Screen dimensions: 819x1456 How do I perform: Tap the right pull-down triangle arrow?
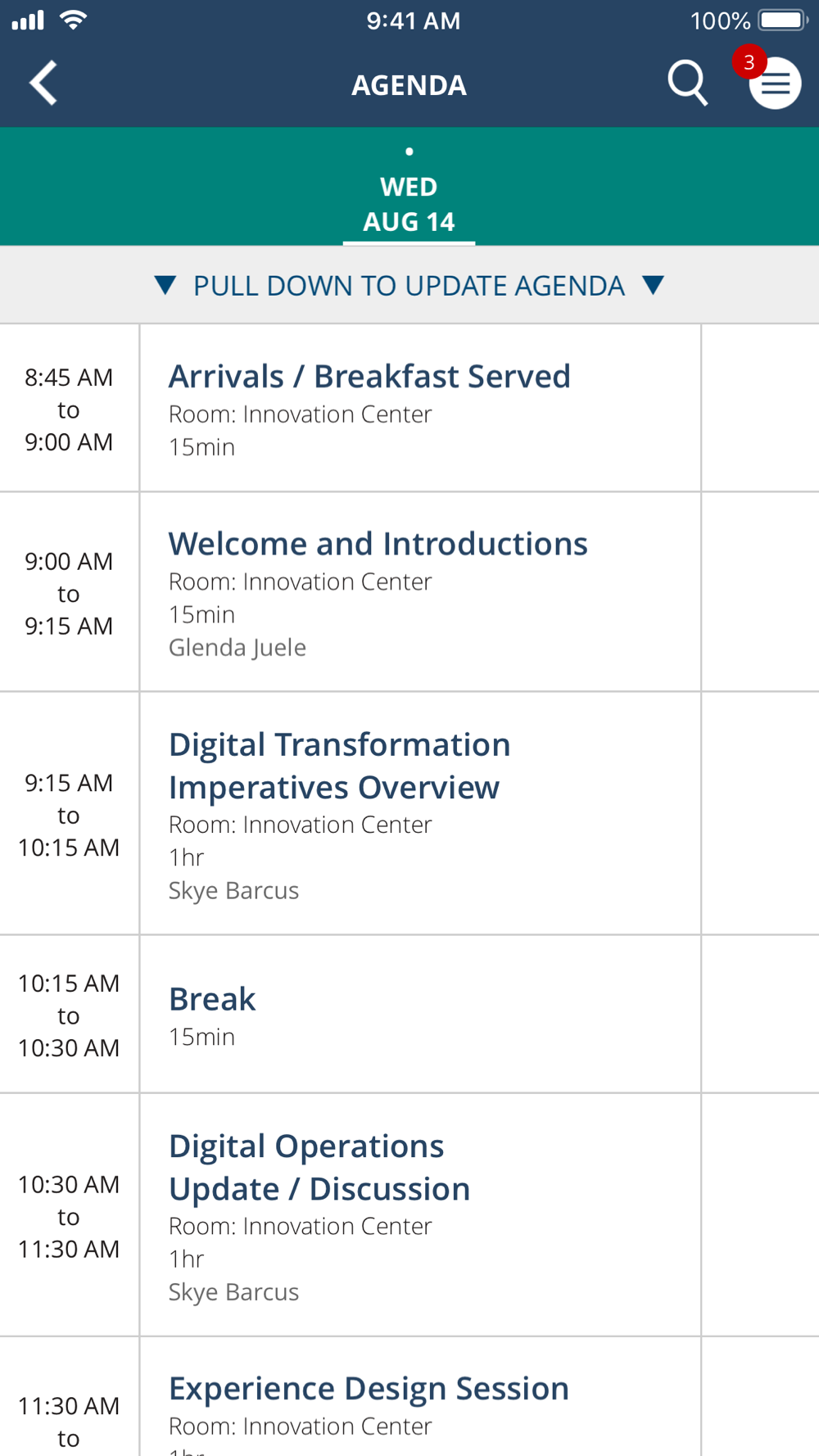point(653,285)
